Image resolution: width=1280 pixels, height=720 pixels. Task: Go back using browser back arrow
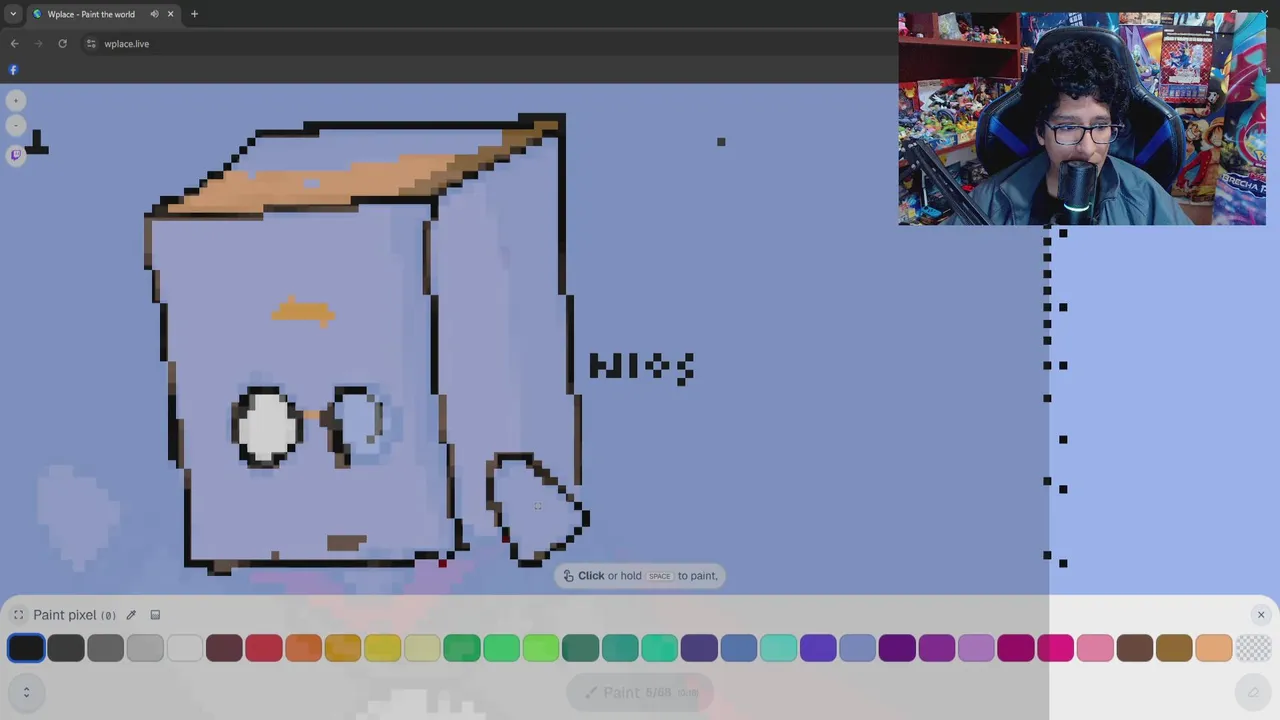click(x=15, y=44)
